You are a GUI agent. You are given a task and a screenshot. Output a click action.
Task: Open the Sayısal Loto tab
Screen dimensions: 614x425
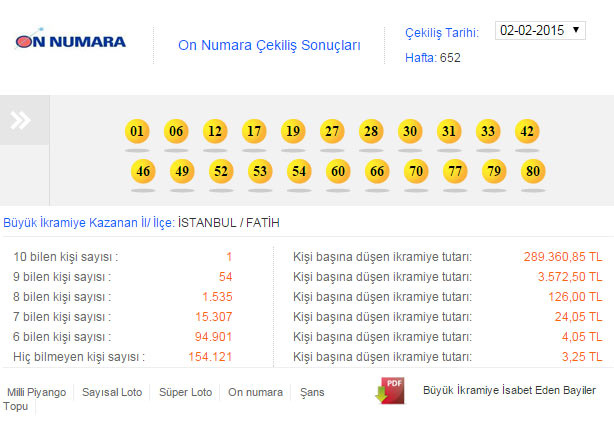click(x=112, y=392)
